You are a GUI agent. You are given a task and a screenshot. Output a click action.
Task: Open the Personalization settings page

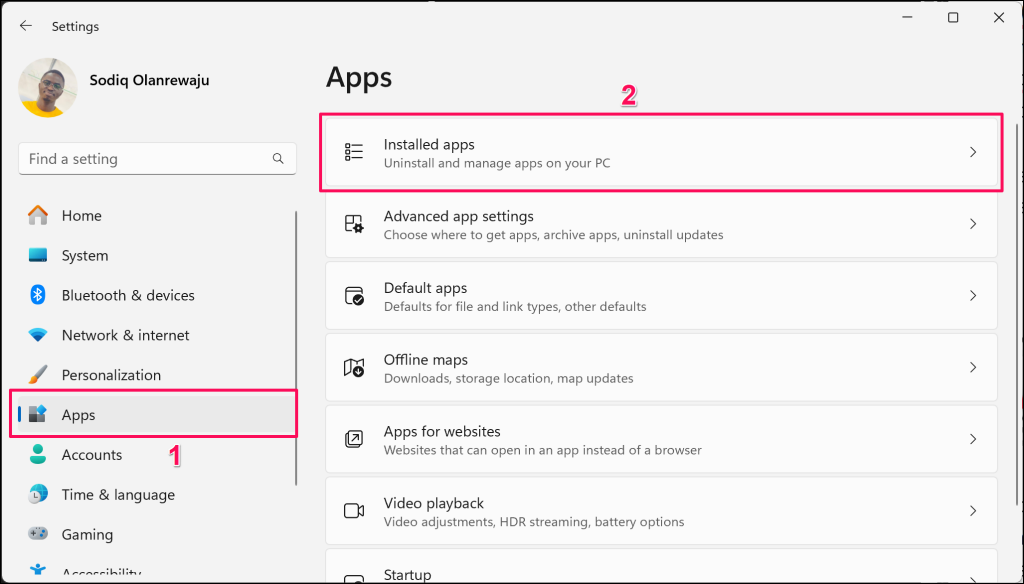[x=110, y=375]
